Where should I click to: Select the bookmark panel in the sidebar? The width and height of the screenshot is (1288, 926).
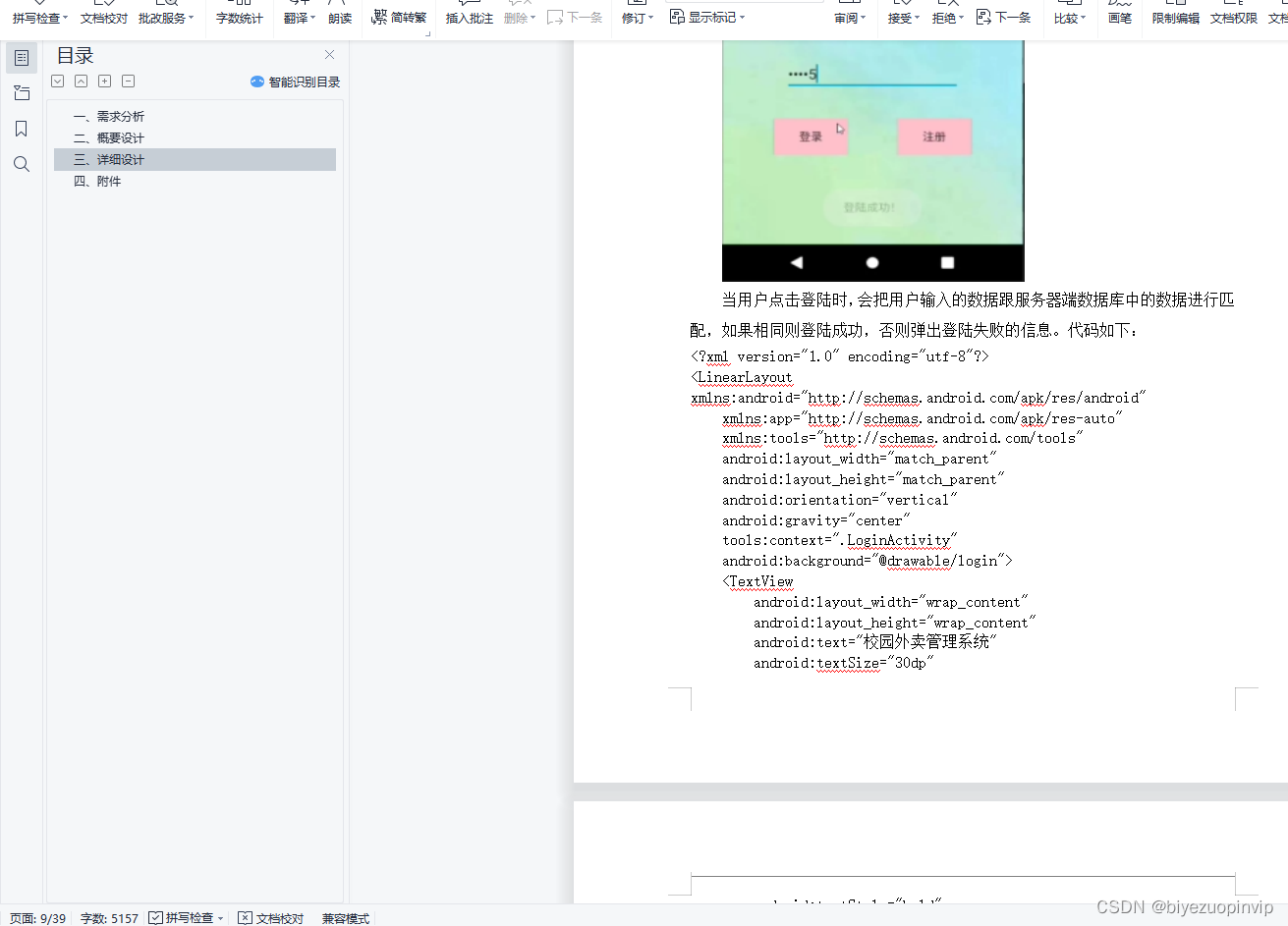click(x=22, y=128)
